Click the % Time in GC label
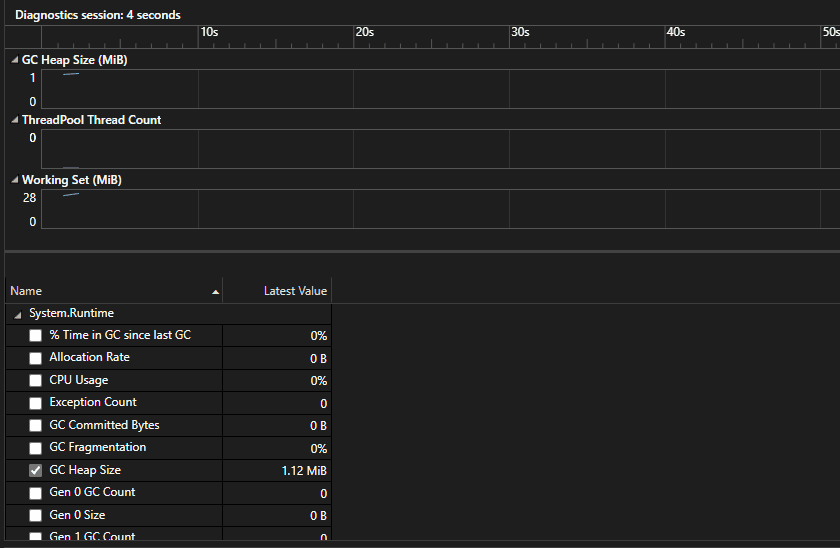 pos(120,335)
